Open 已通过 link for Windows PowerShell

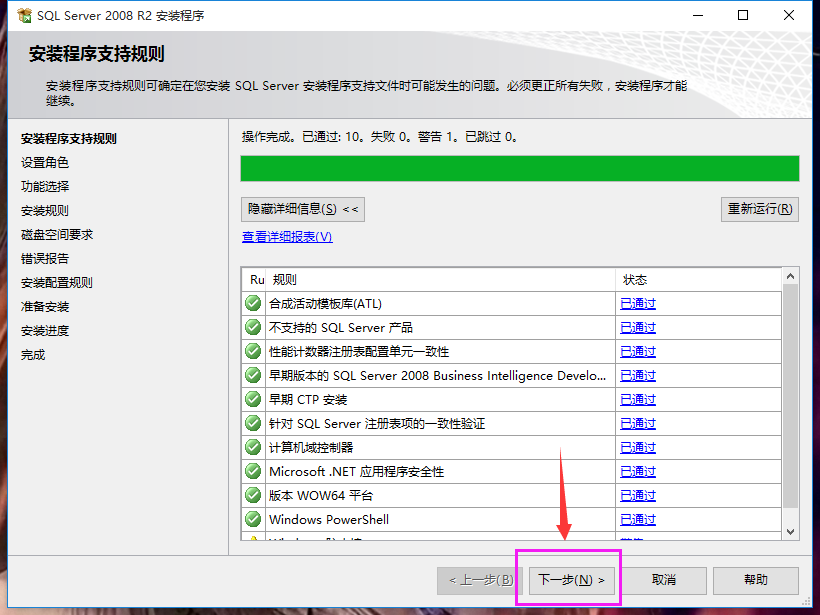(x=637, y=520)
